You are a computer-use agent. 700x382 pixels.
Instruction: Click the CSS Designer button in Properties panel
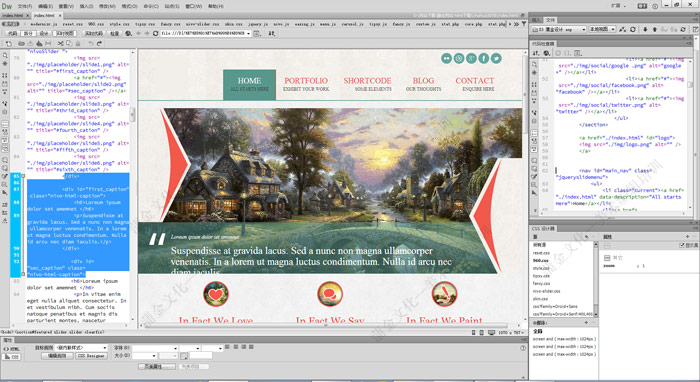click(x=91, y=356)
